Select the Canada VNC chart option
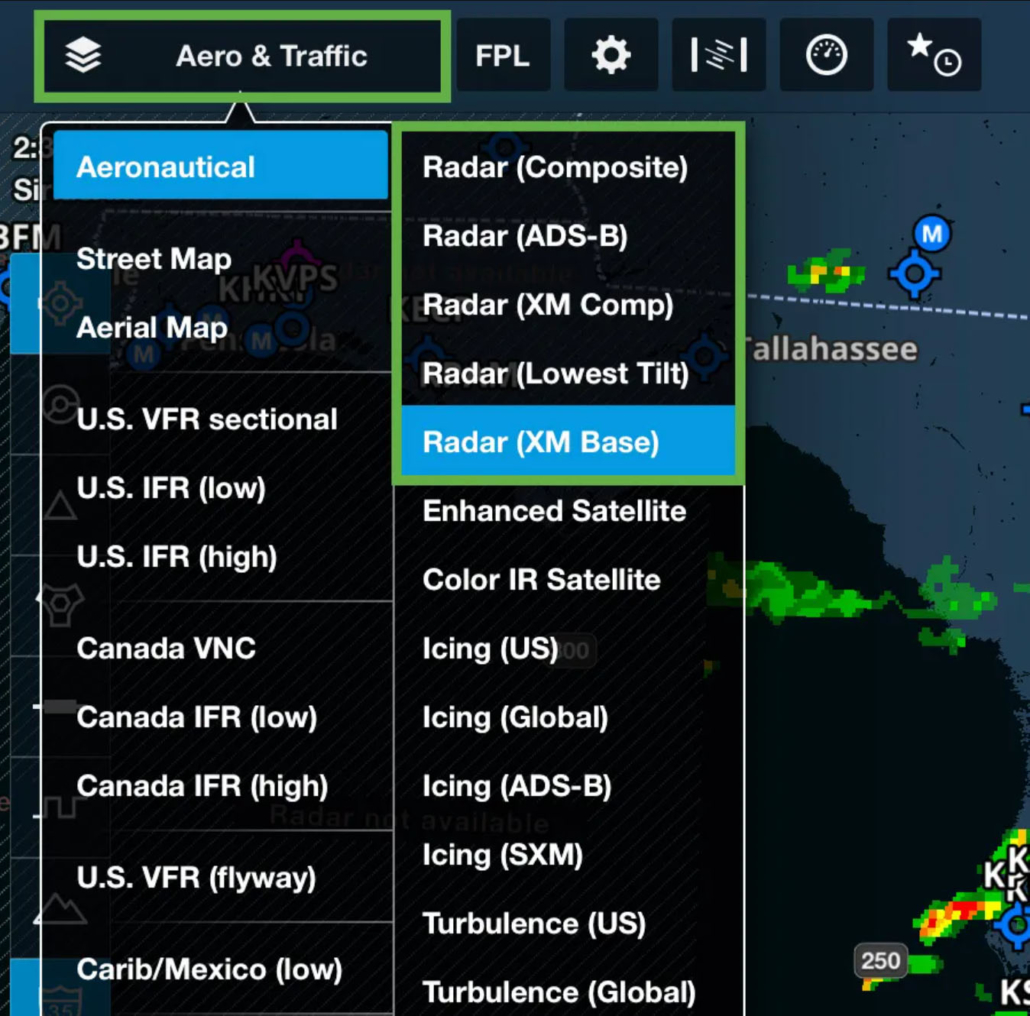1030x1016 pixels. 166,648
